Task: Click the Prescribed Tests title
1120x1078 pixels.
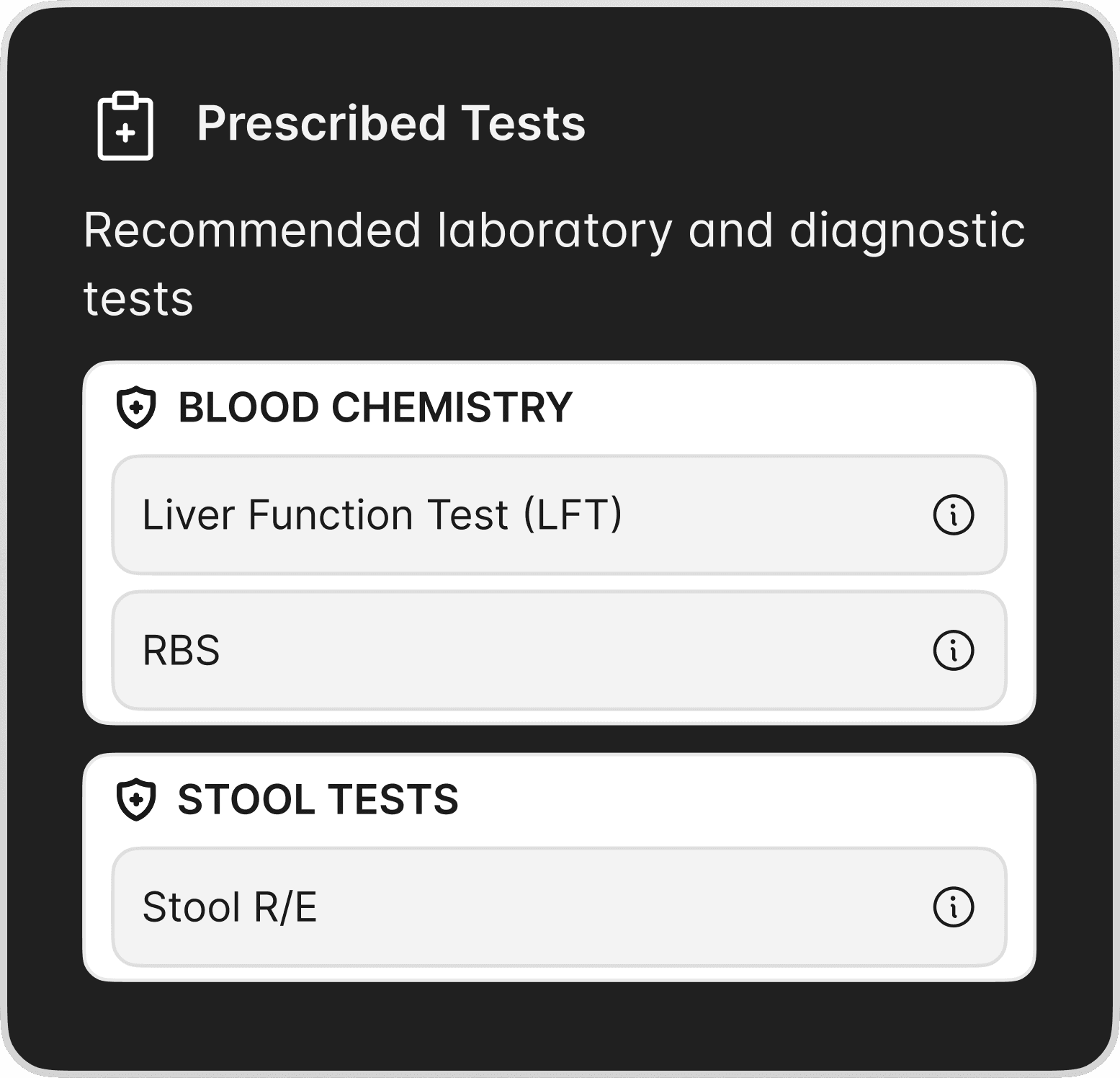Action: (390, 123)
